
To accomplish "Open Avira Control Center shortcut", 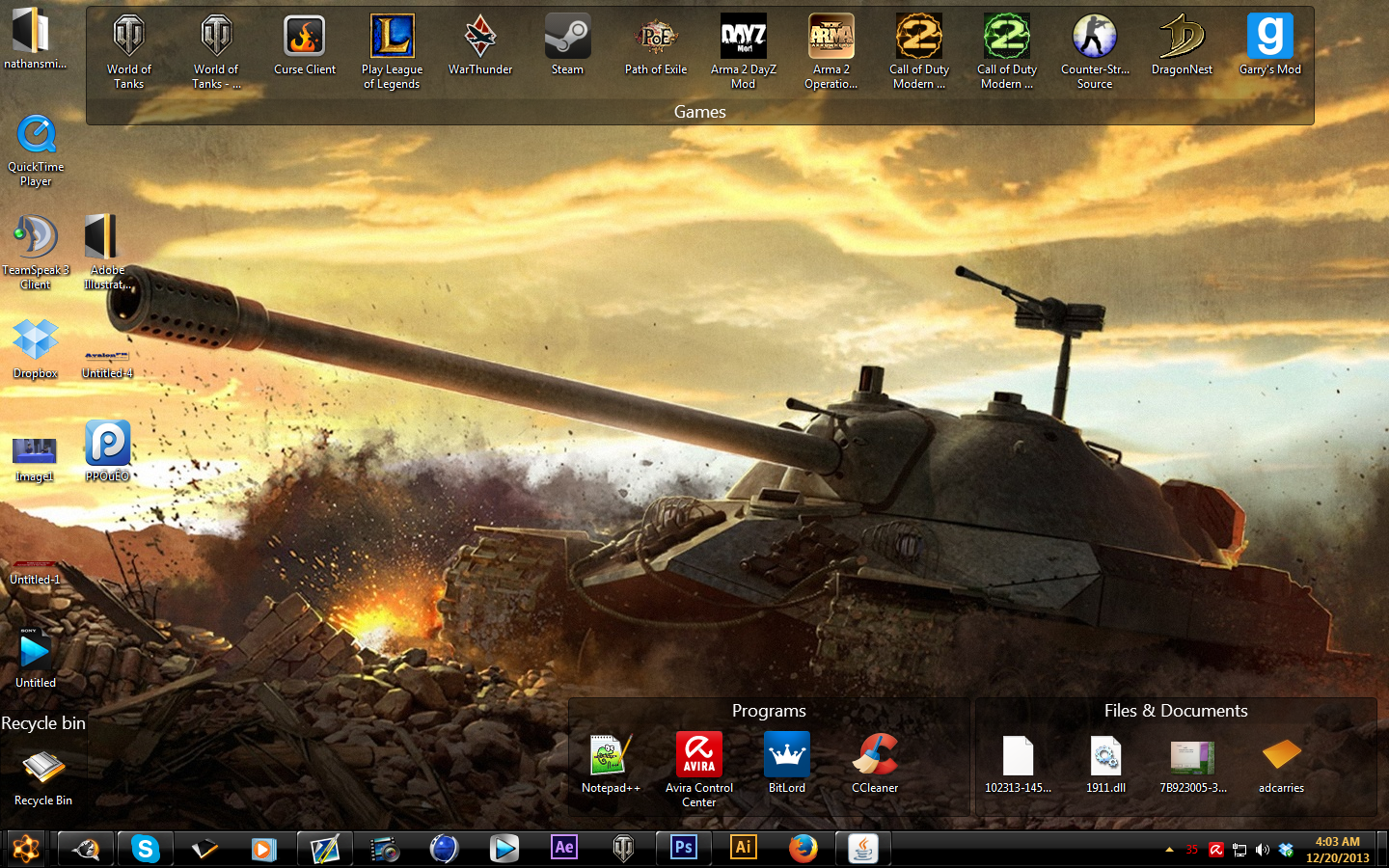I will click(x=699, y=771).
